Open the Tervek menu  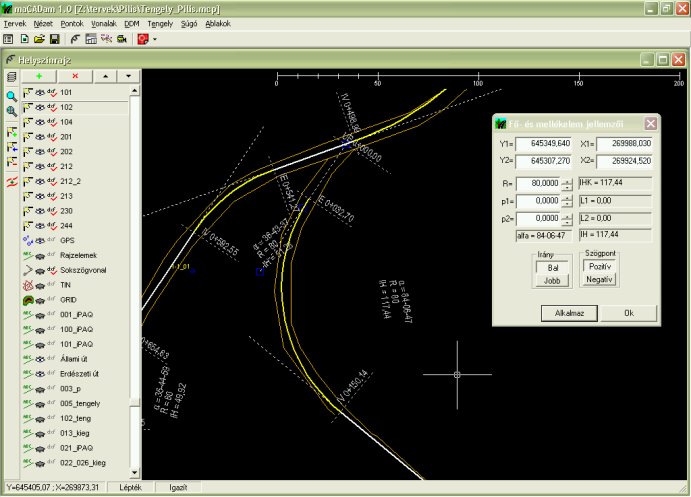15,24
